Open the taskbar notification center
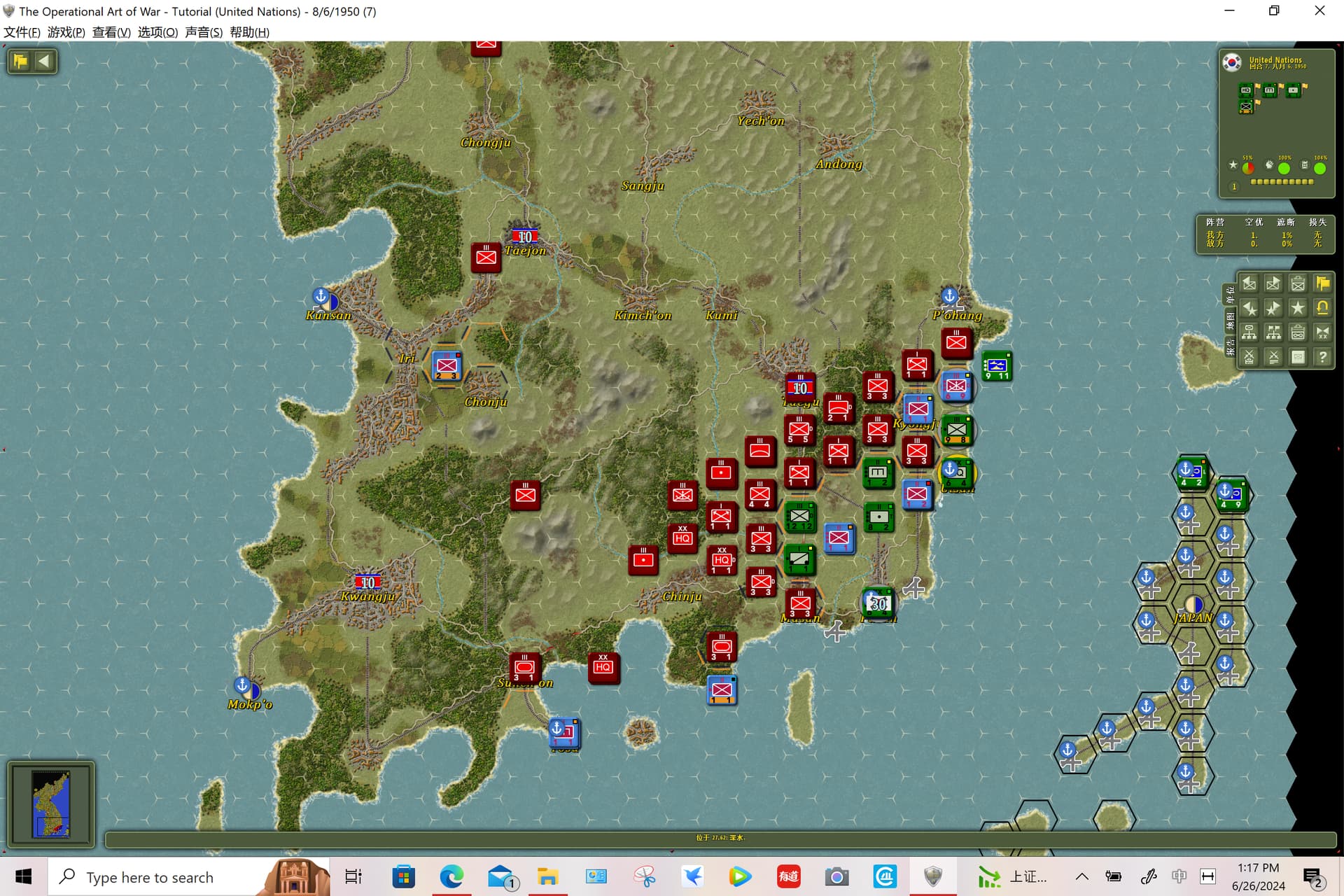 (1312, 877)
